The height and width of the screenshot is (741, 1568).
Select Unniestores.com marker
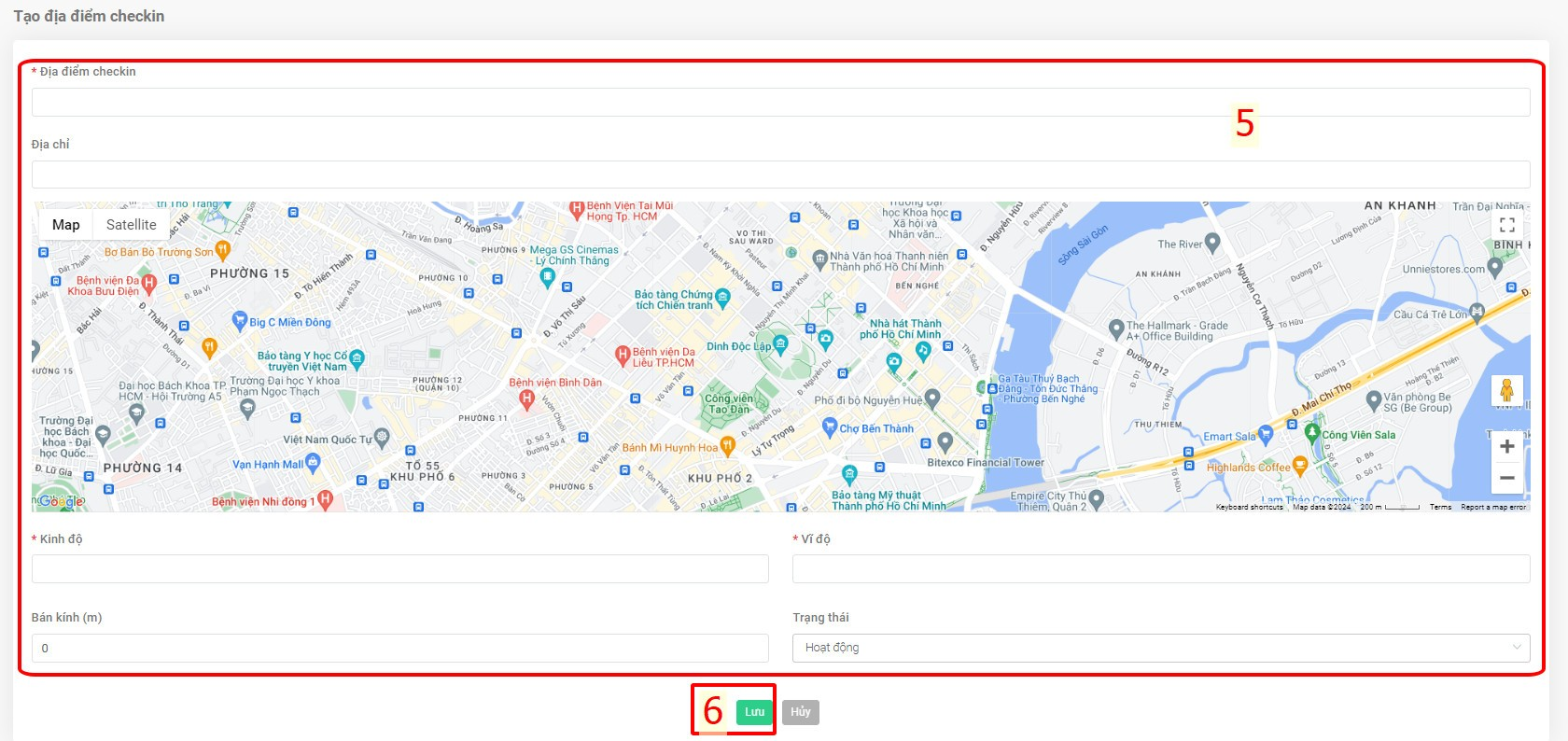pos(1494,267)
